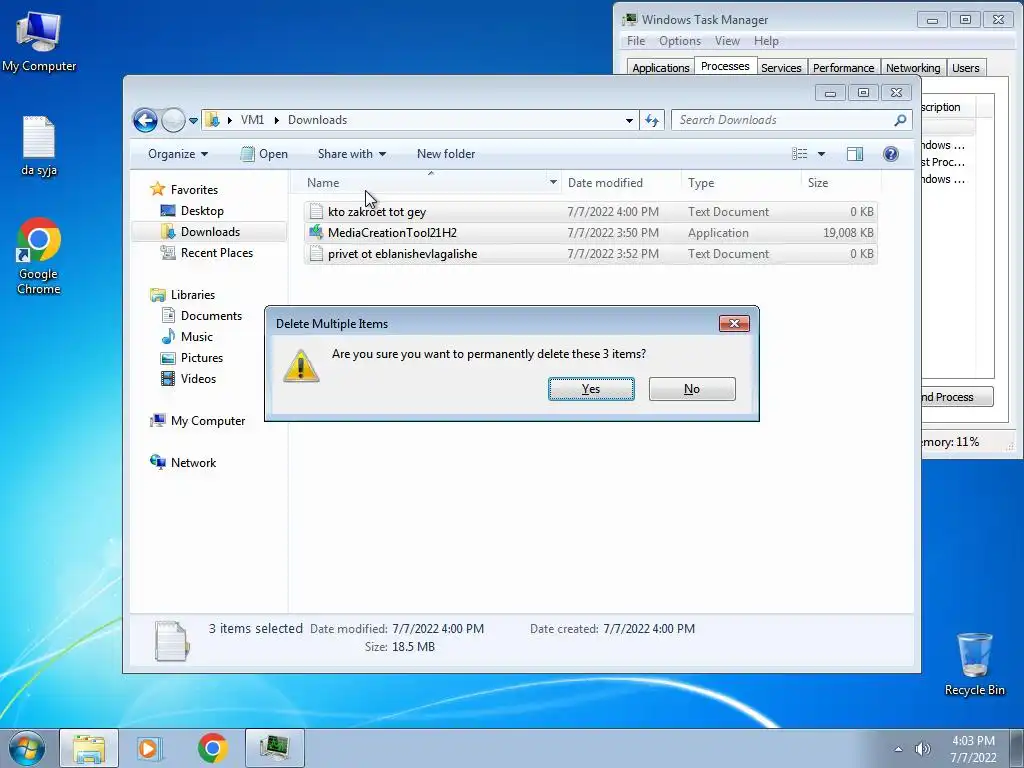The width and height of the screenshot is (1024, 768).
Task: Click the change view icon
Action: tap(799, 154)
